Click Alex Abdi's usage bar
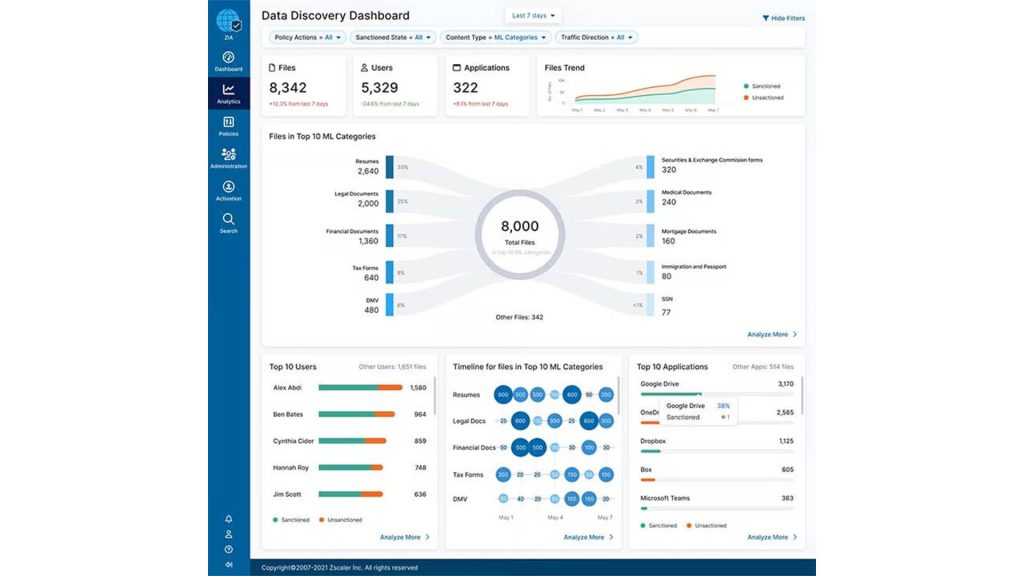The width and height of the screenshot is (1024, 576). (360, 387)
